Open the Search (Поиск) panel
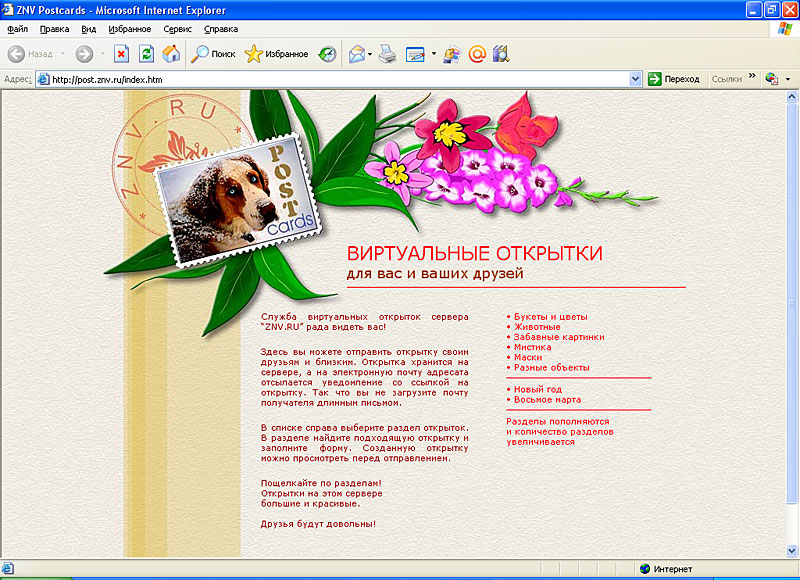Image resolution: width=800 pixels, height=580 pixels. [212, 54]
